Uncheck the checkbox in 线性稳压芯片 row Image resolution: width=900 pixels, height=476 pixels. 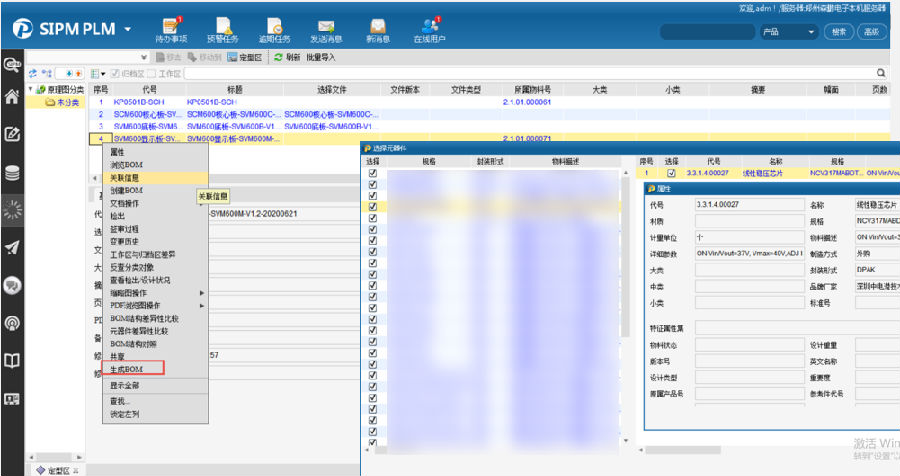(672, 173)
